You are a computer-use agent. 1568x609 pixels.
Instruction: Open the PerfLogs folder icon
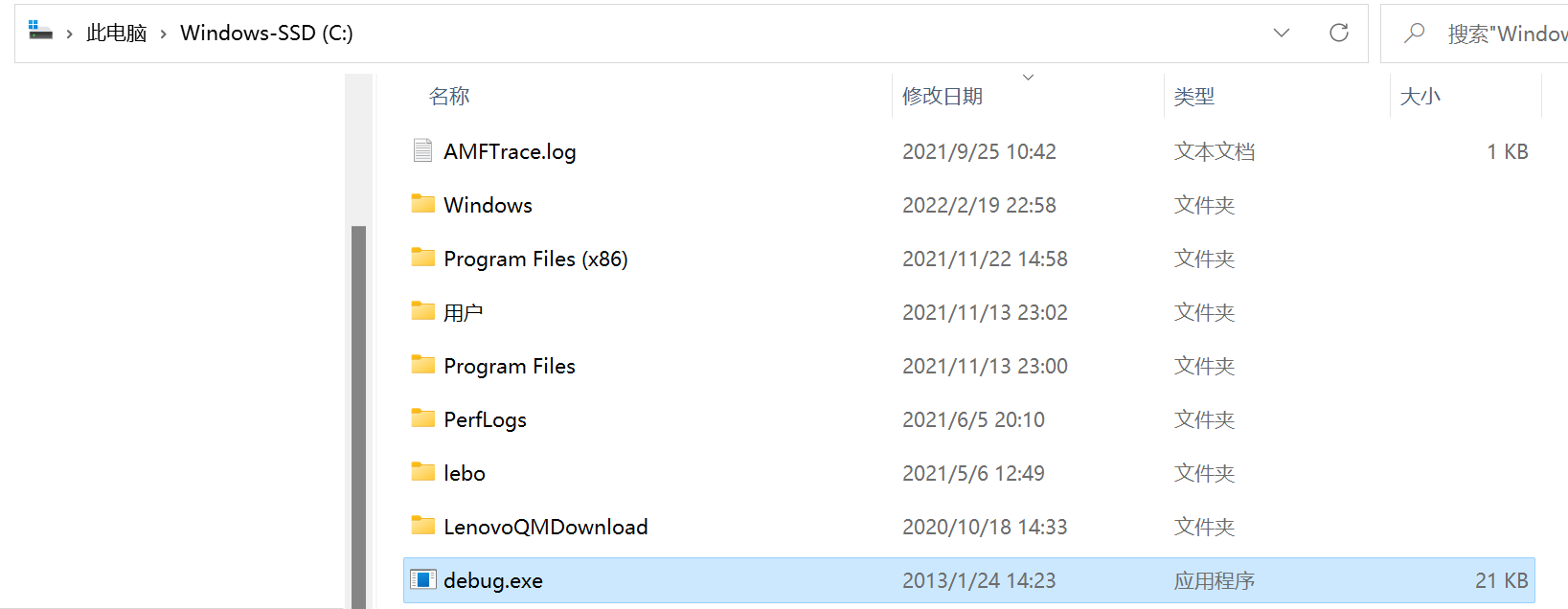point(423,418)
